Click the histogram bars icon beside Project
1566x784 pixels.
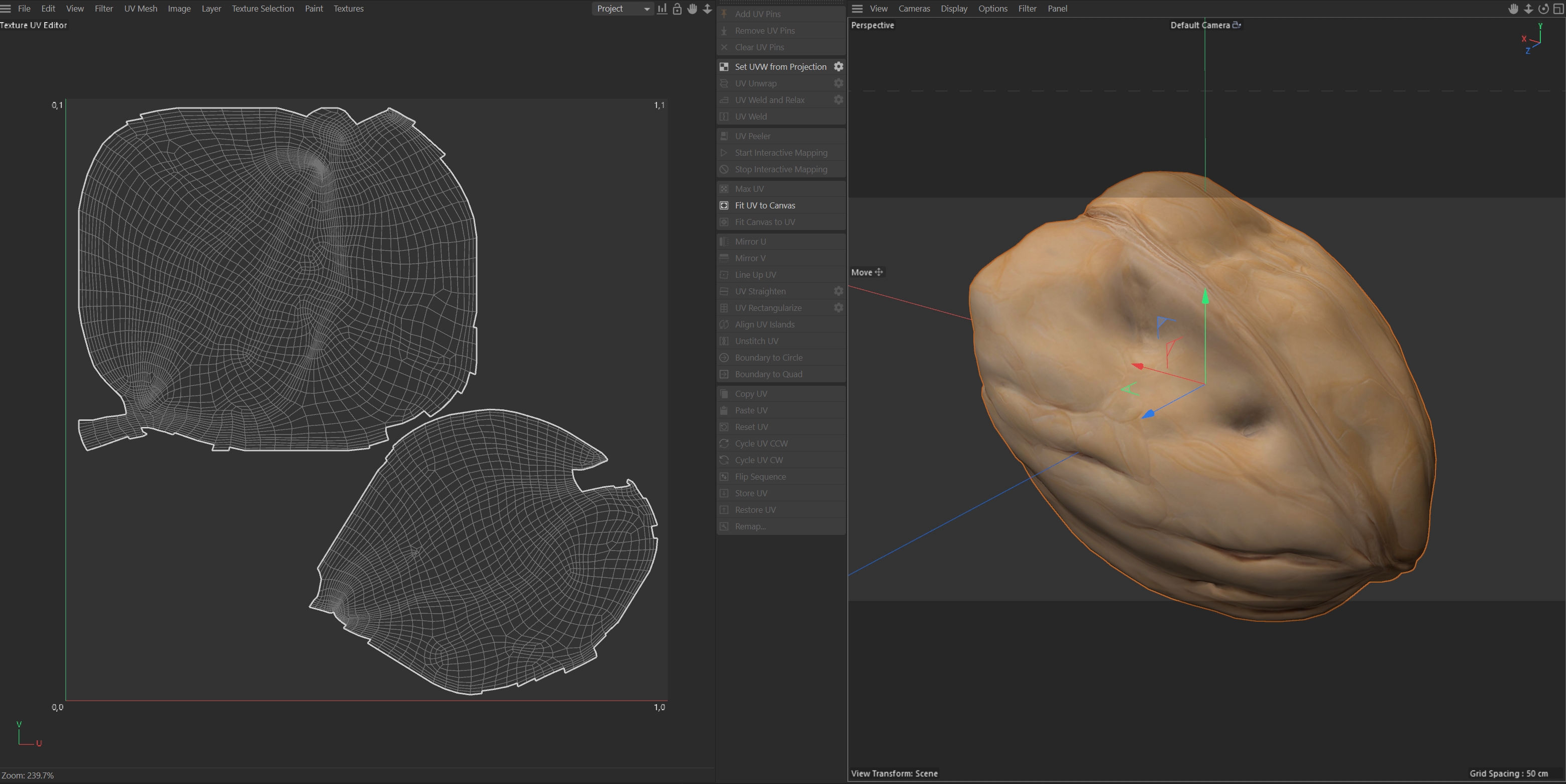(662, 9)
